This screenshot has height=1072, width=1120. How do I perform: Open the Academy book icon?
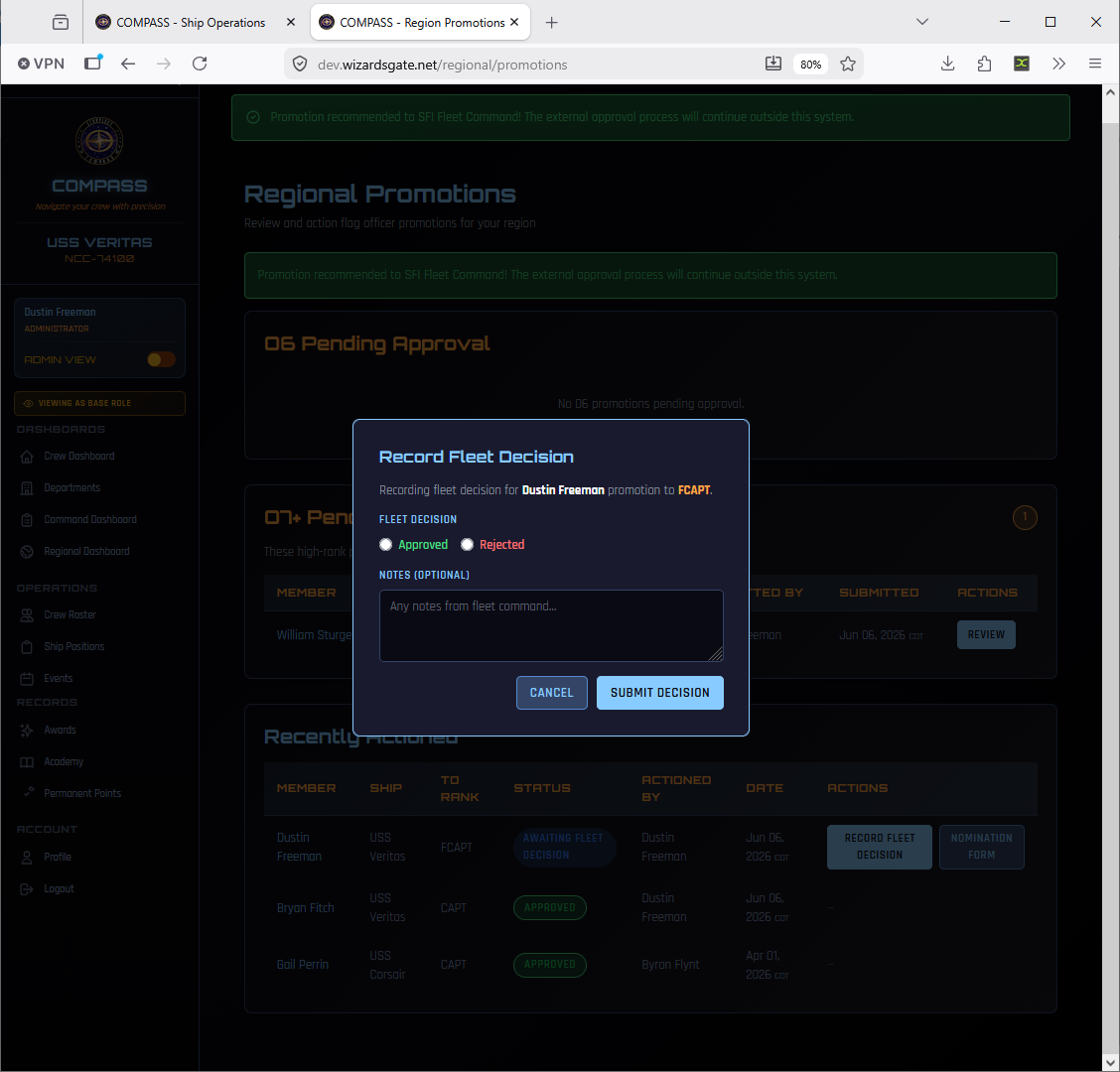[x=27, y=762]
